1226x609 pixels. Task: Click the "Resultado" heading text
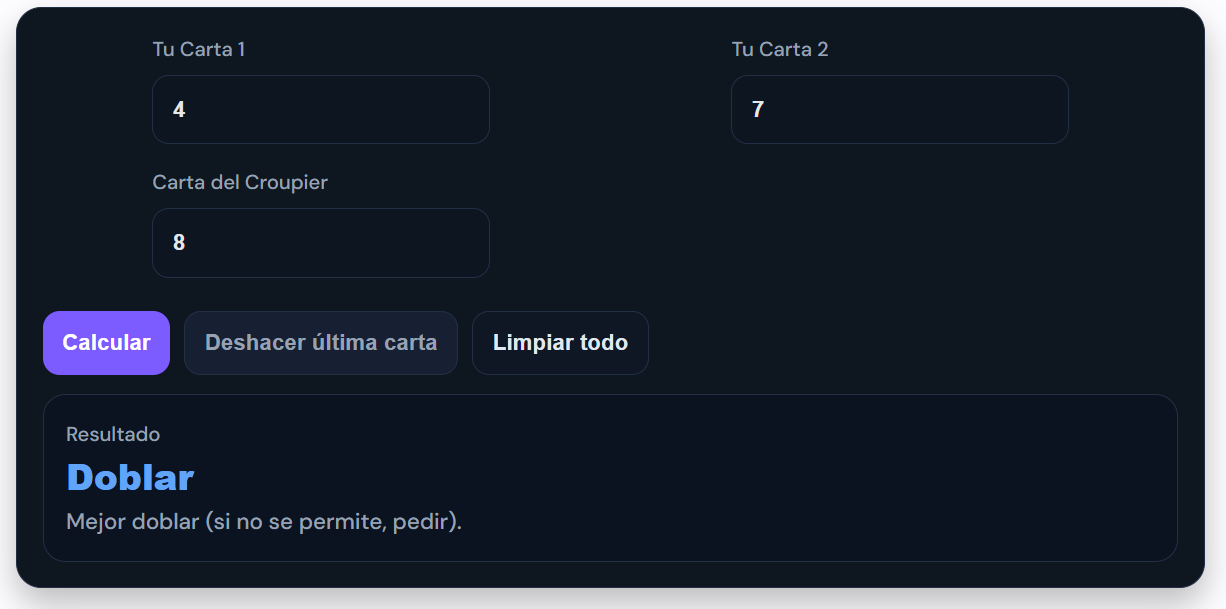coord(113,434)
